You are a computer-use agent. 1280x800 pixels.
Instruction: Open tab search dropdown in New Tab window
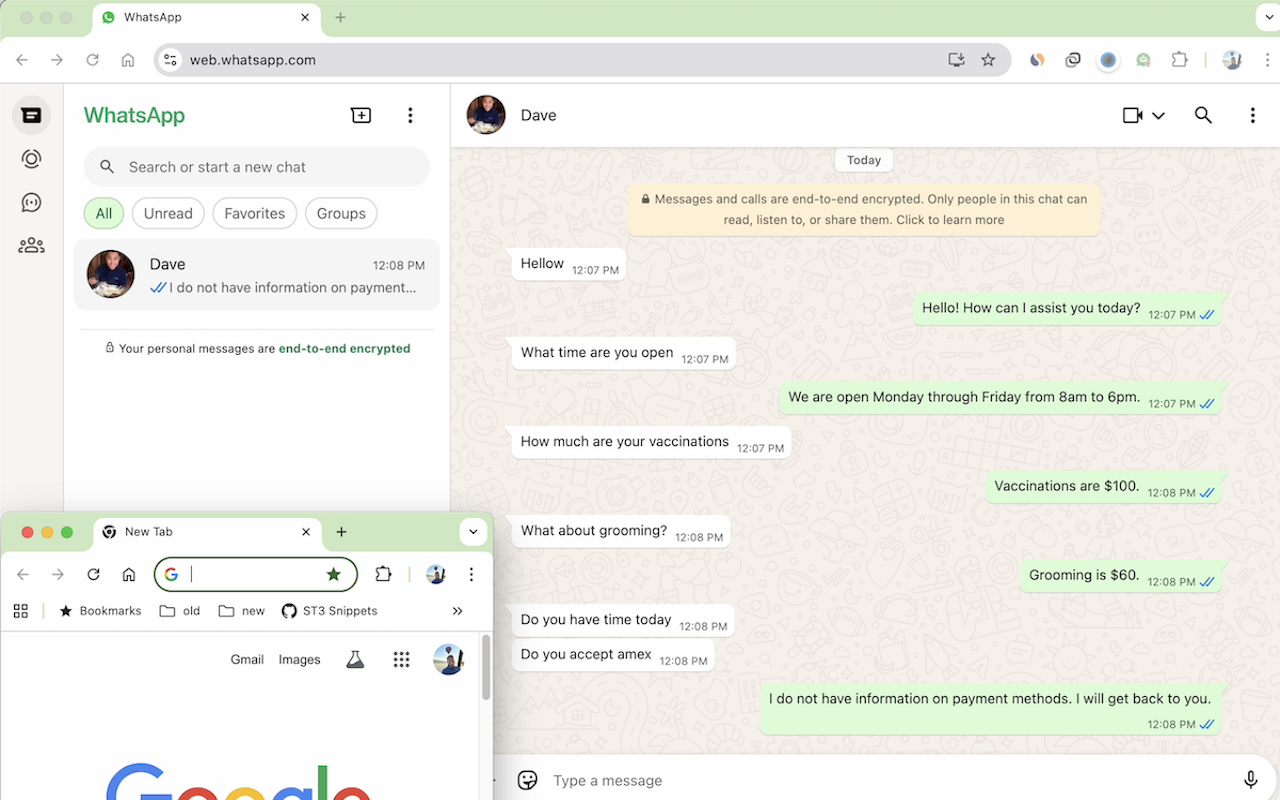point(474,532)
